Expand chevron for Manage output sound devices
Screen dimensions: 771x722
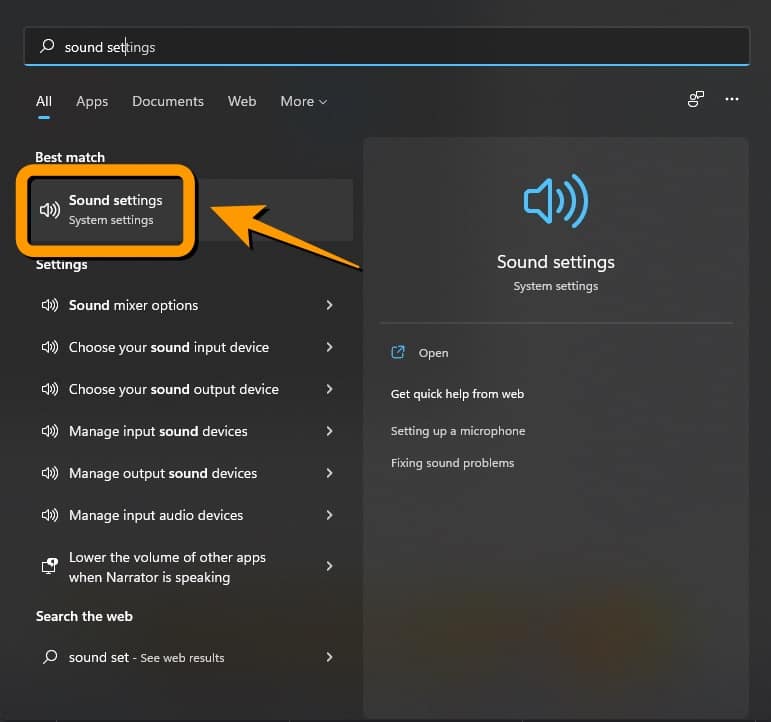(329, 474)
